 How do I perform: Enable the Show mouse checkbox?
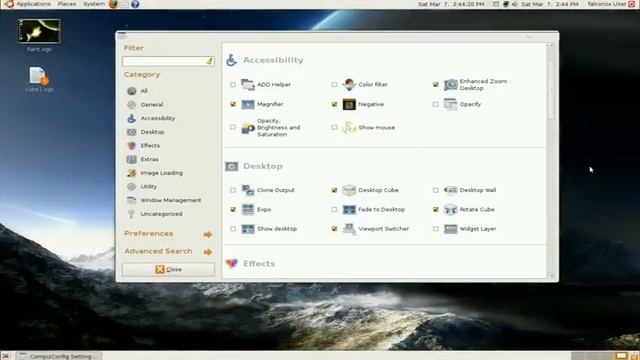(334, 127)
